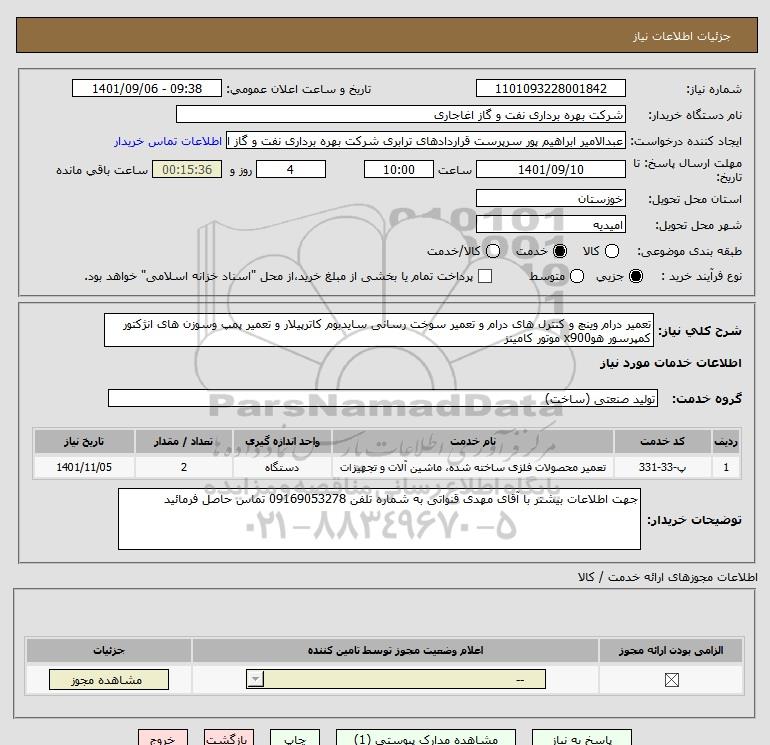This screenshot has width=770, height=745.
Task: Click the خروج exit button
Action: coord(163,739)
